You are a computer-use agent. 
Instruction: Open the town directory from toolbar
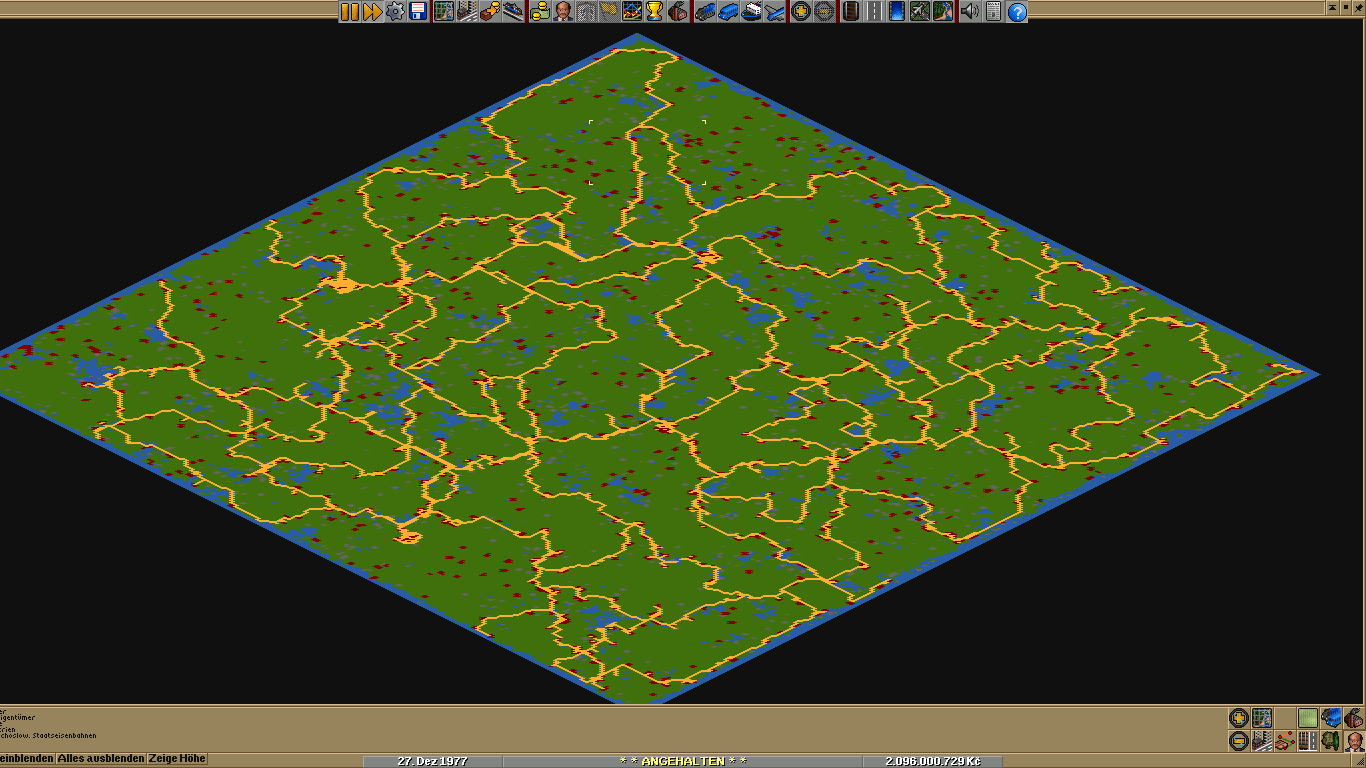click(x=467, y=11)
